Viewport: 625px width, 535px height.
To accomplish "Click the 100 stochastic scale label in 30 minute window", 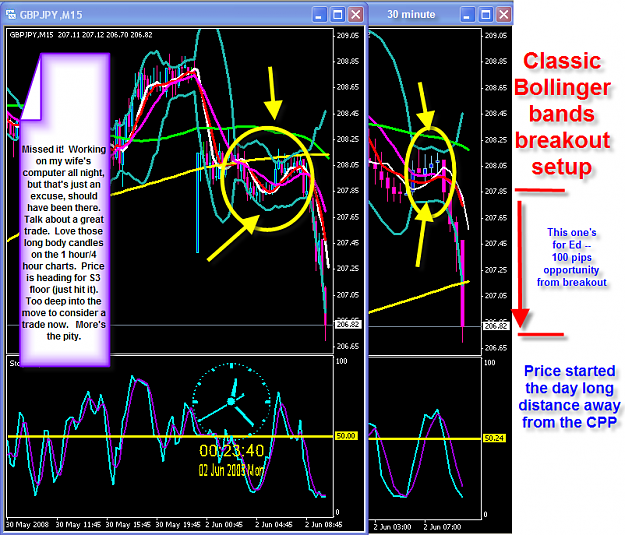I will click(489, 362).
